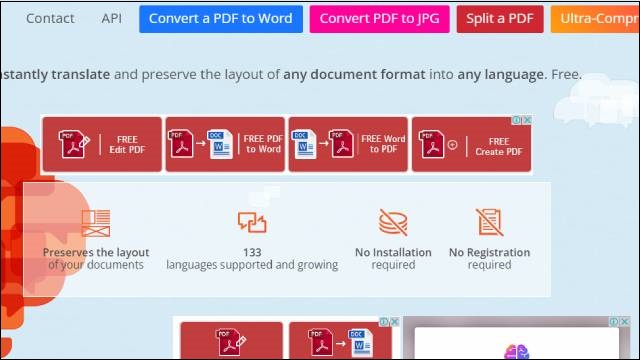Open the FREE Create PDF ad tile
This screenshot has width=640, height=360.
(x=471, y=144)
